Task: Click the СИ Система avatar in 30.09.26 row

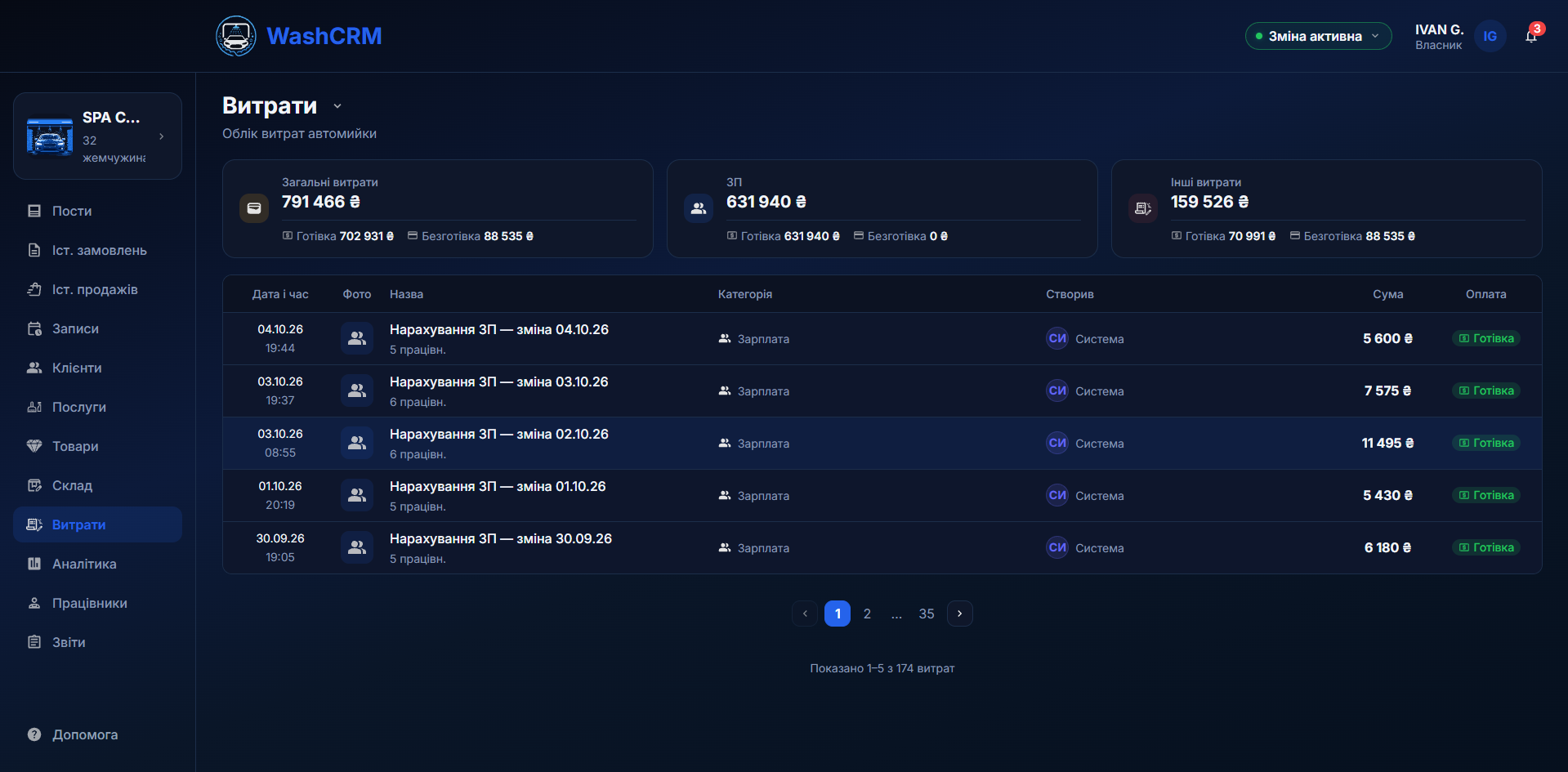Action: (x=1057, y=547)
